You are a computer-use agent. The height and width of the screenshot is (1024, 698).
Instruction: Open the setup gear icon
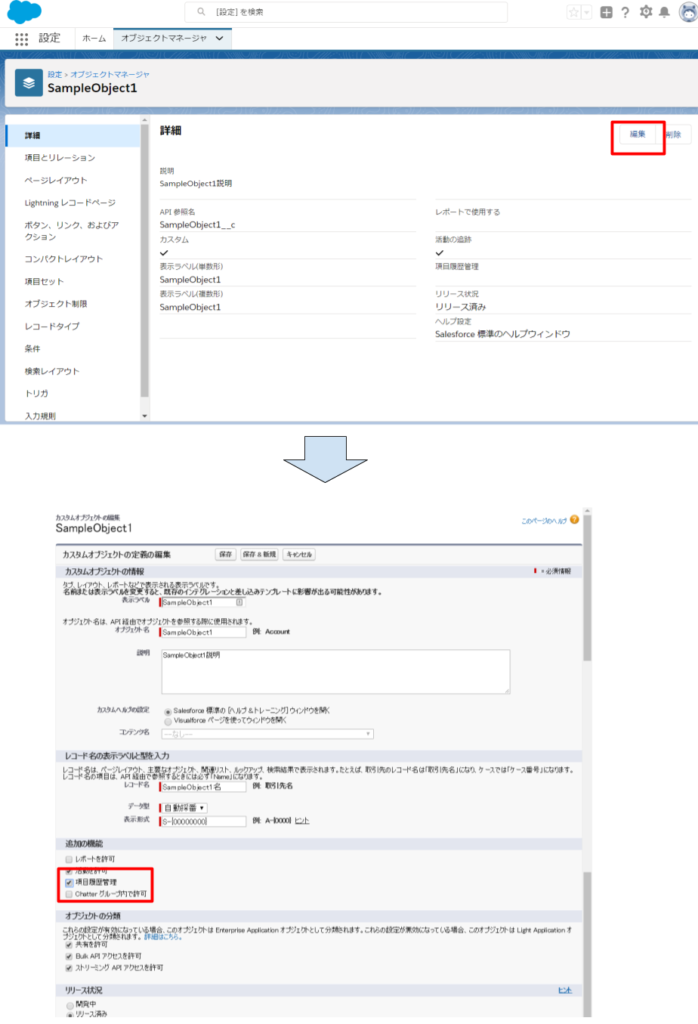coord(646,12)
